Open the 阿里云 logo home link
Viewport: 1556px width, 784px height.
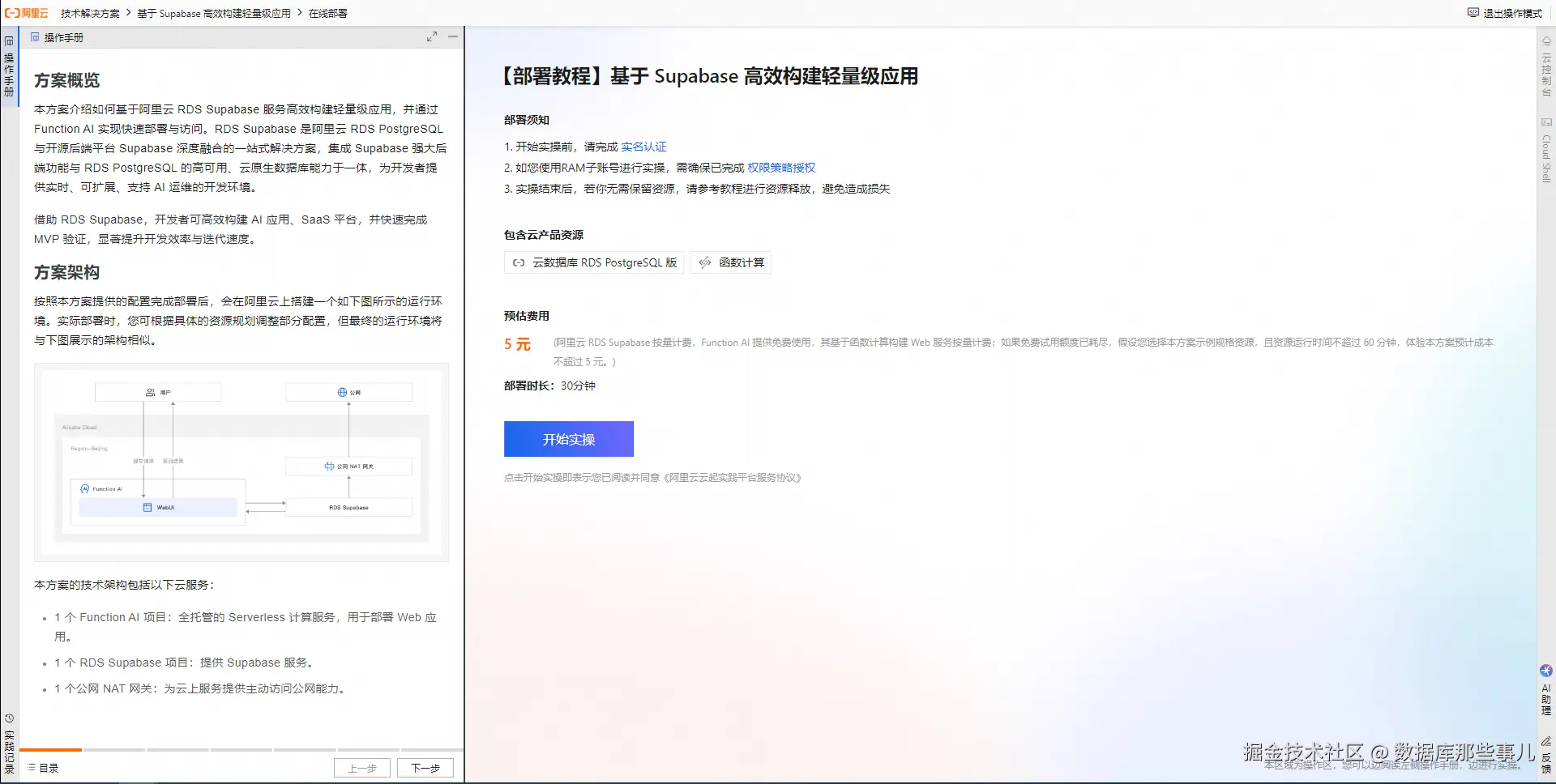27,13
